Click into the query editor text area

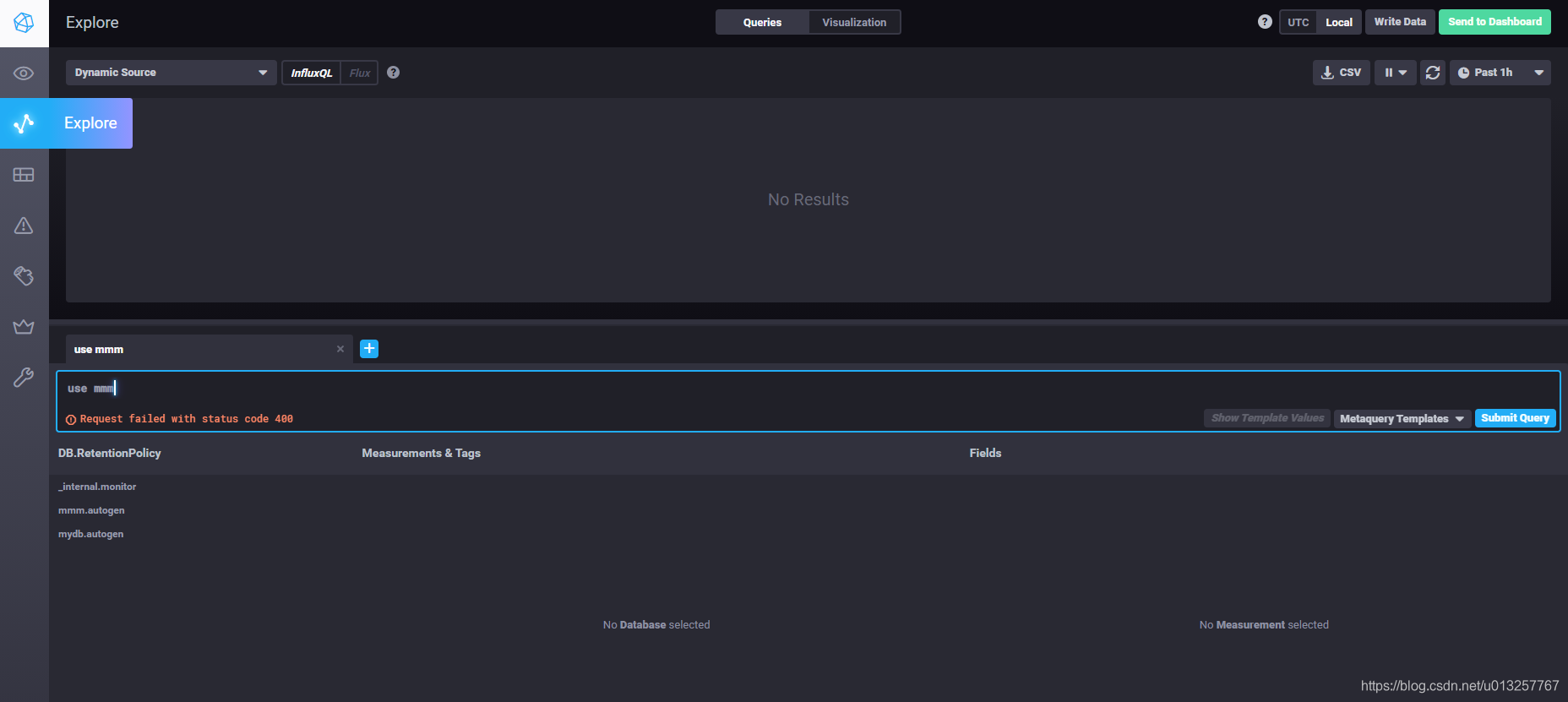tap(808, 389)
